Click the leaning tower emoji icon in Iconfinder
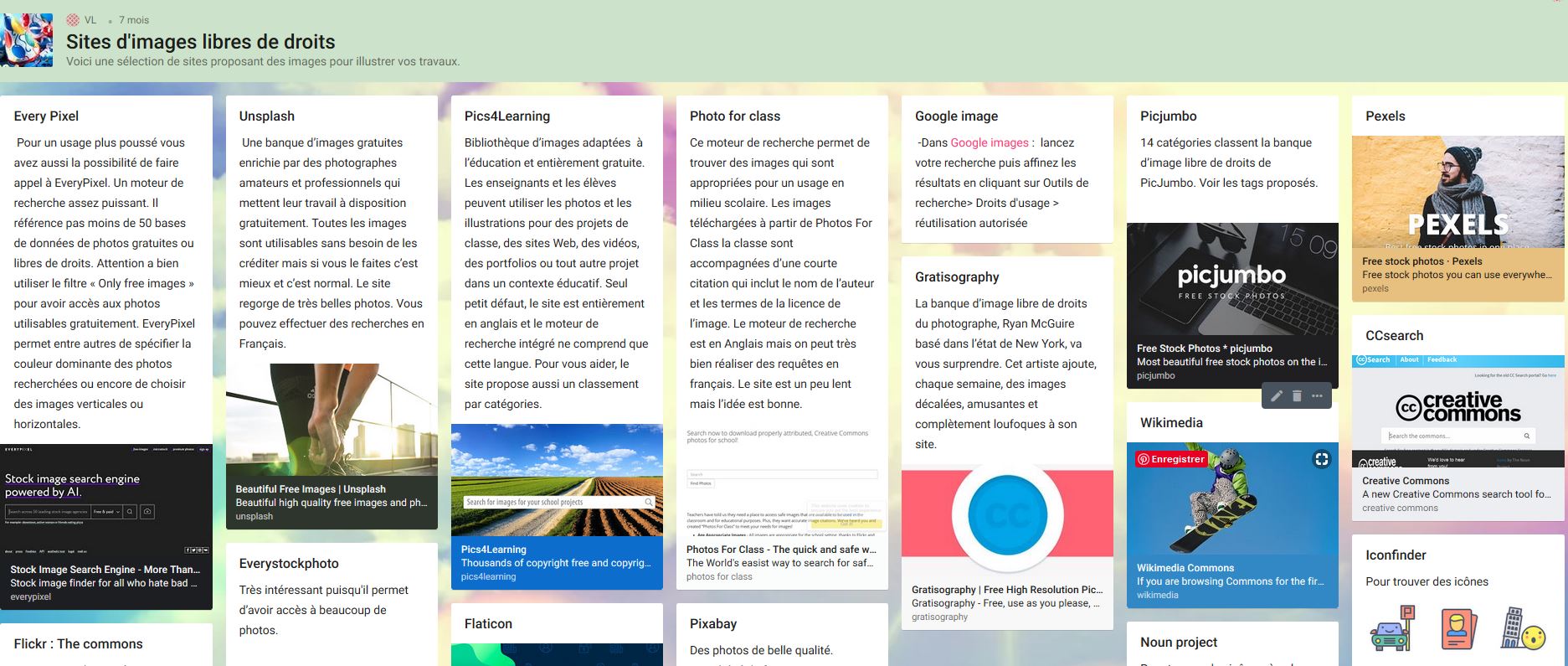The width and height of the screenshot is (1568, 666). click(x=1523, y=628)
